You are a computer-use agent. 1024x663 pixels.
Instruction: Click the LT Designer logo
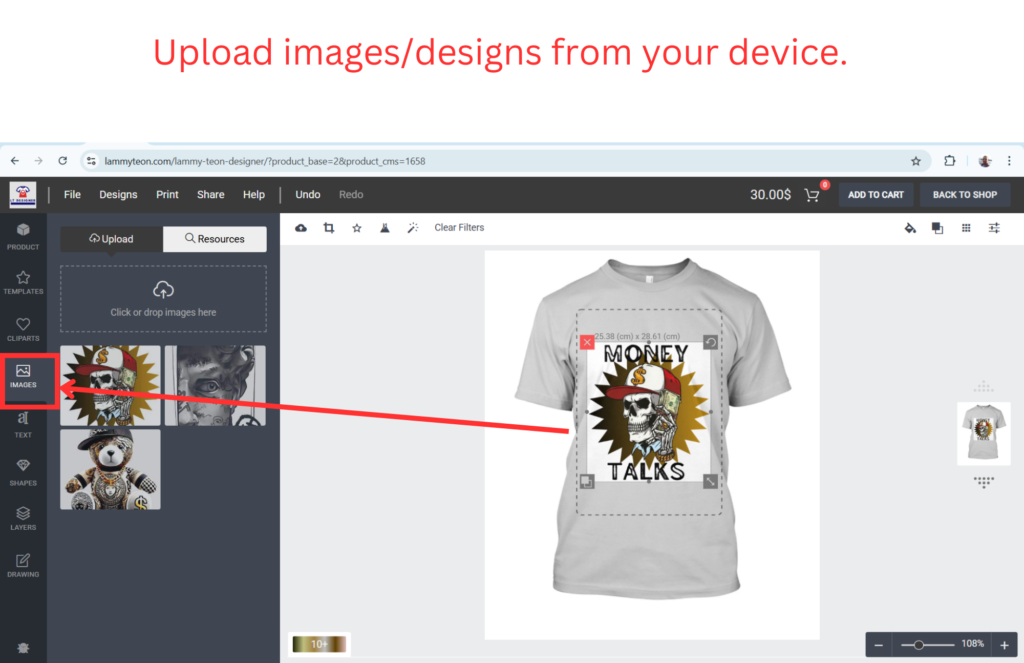[23, 195]
